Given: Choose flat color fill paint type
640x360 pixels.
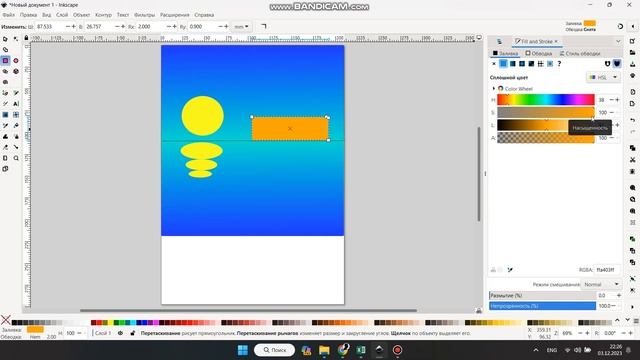Looking at the screenshot, I should (503, 64).
